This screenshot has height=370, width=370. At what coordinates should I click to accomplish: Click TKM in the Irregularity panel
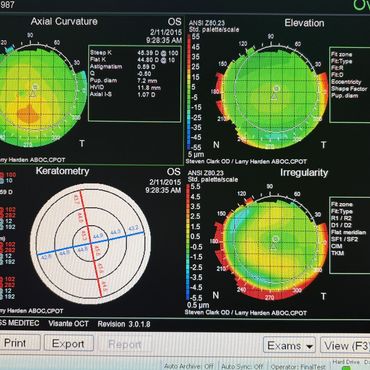tap(337, 253)
